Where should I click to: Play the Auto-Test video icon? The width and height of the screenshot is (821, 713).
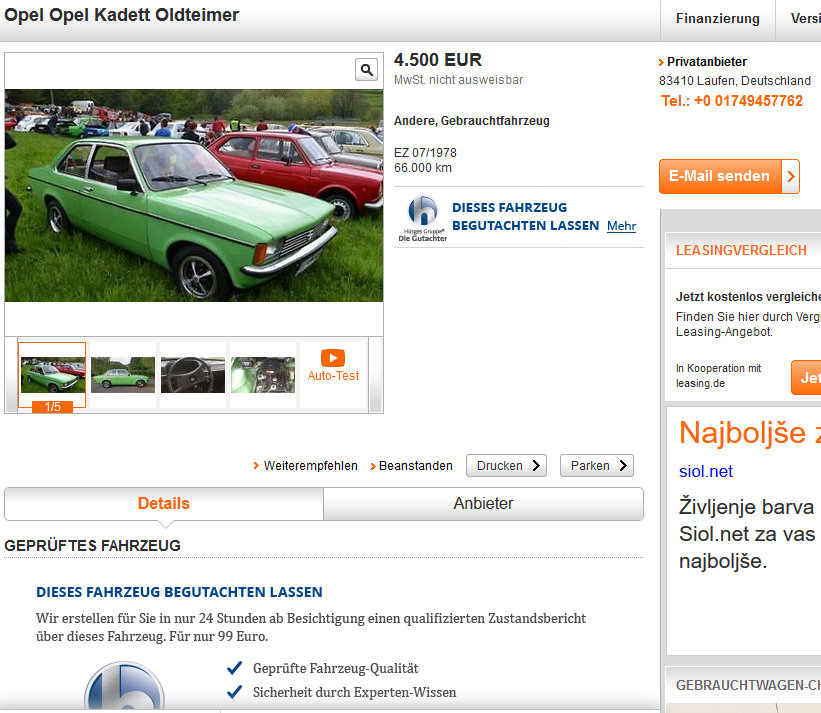333,358
